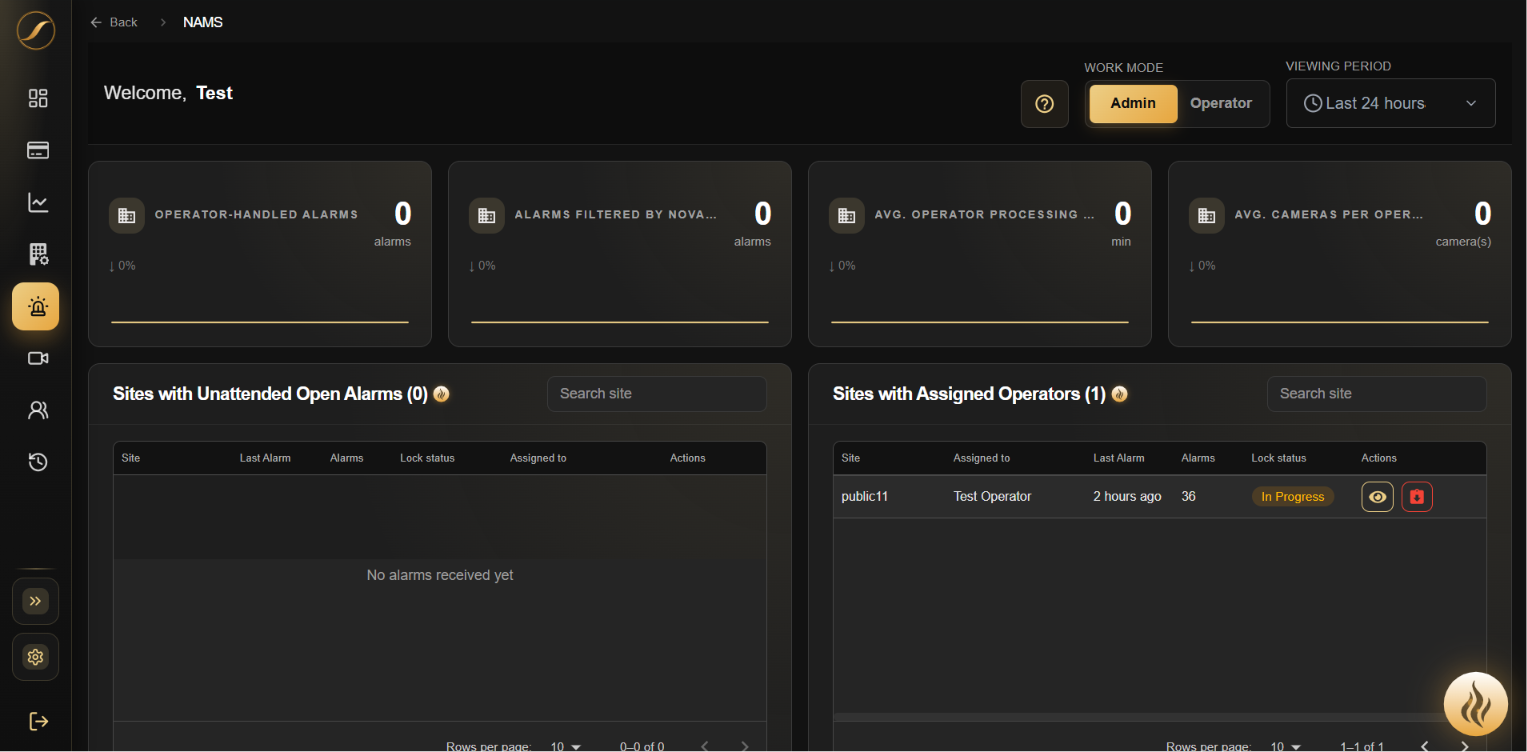1527x752 pixels.
Task: Open the dashboard grid icon in sidebar
Action: click(x=38, y=98)
